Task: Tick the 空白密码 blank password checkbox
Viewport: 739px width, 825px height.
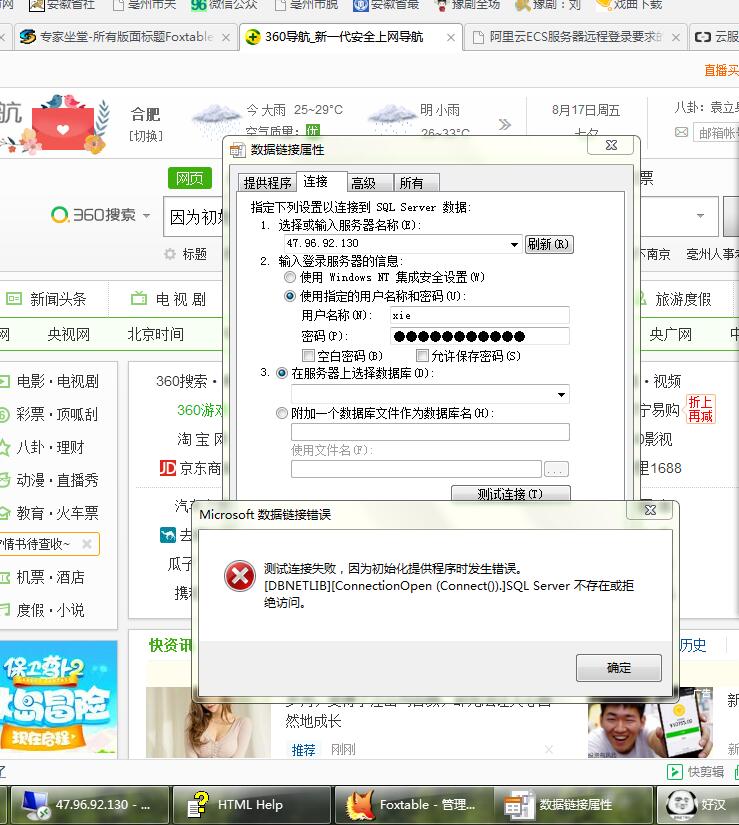Action: click(x=308, y=356)
